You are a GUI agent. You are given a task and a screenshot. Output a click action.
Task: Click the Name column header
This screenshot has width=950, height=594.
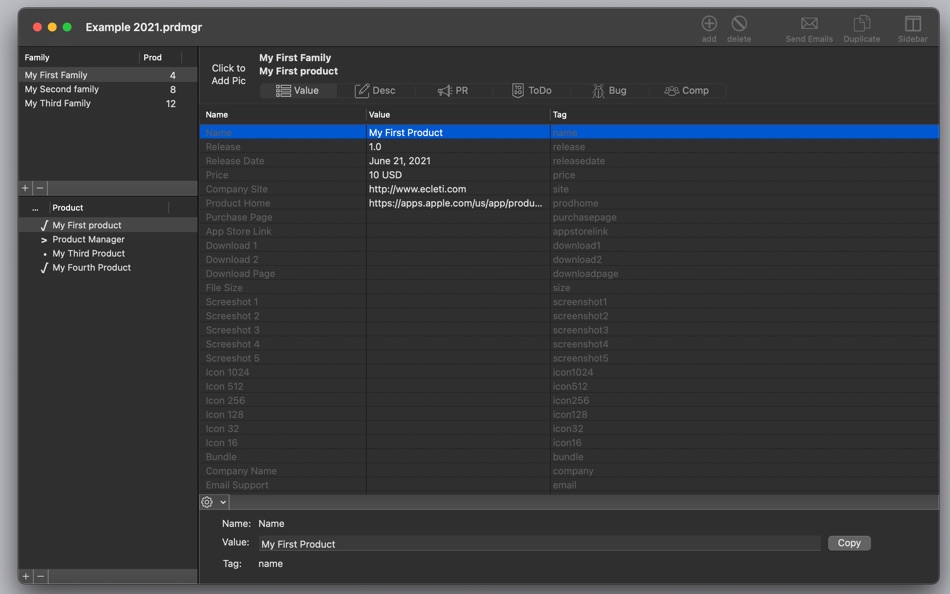click(x=282, y=115)
